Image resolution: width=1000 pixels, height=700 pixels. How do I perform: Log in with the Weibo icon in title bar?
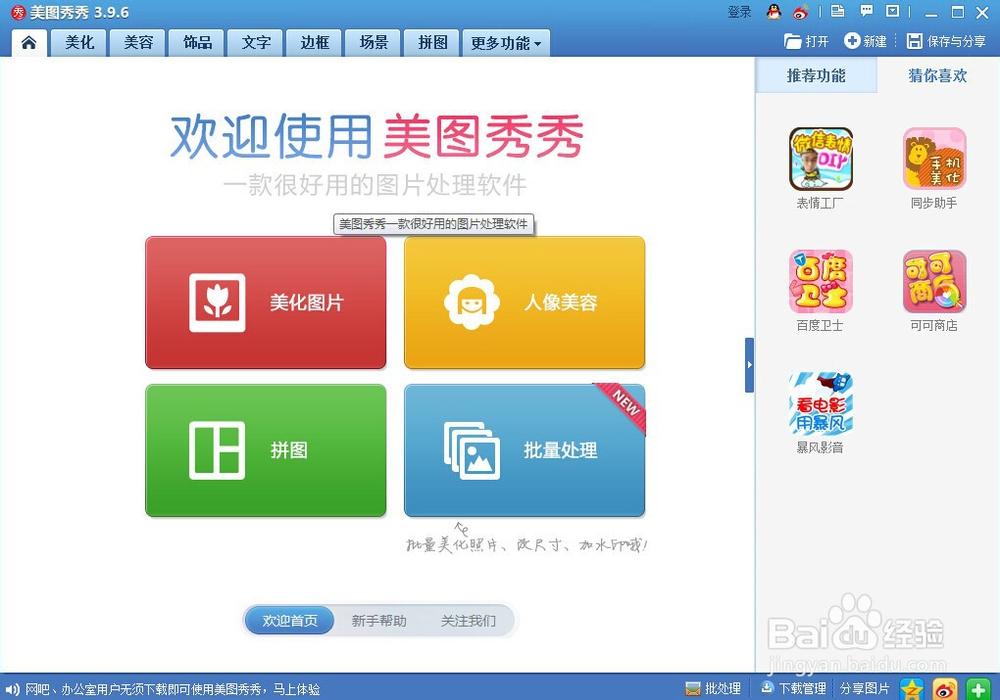[800, 12]
